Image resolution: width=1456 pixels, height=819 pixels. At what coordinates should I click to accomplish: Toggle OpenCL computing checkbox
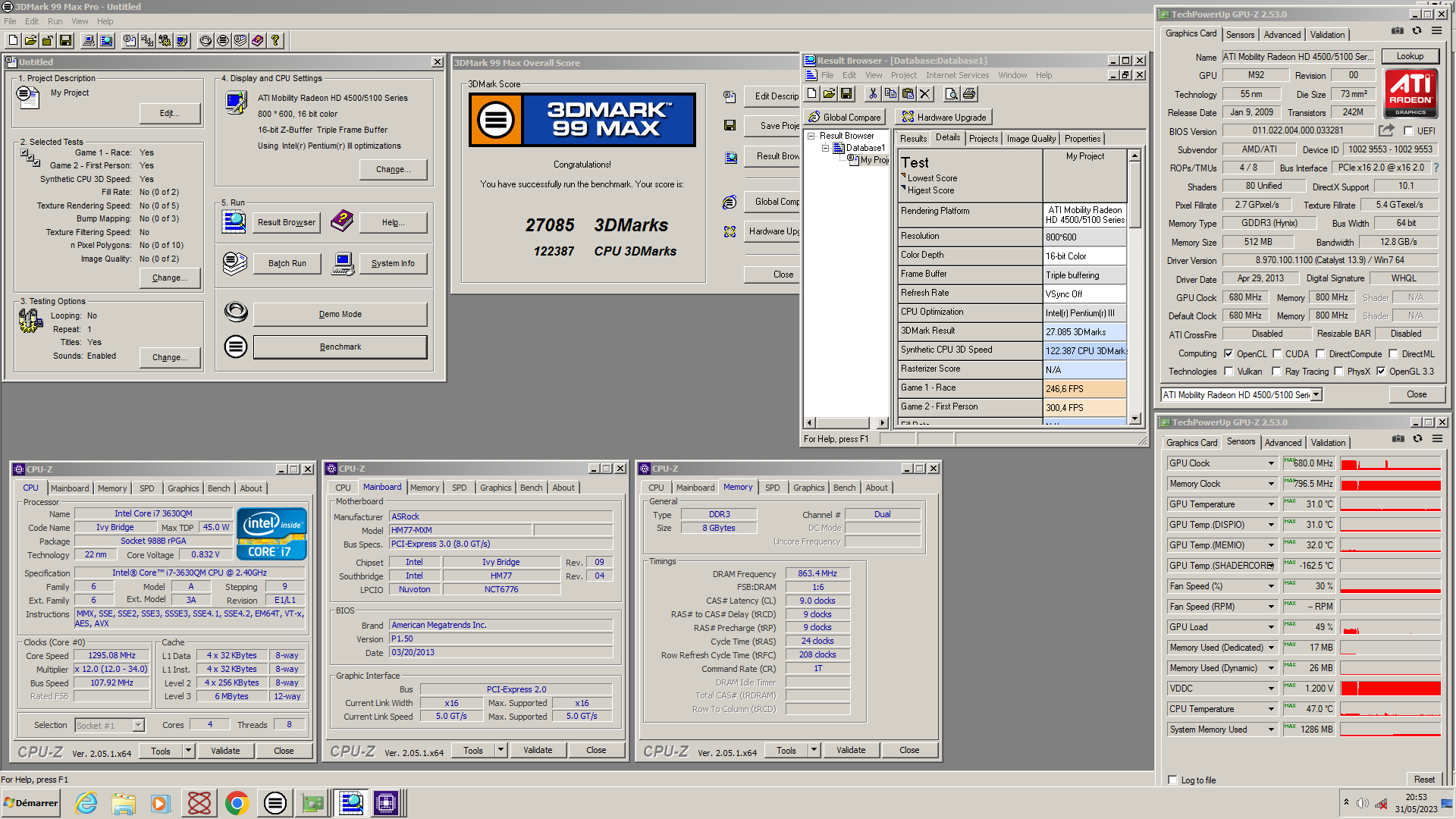point(1228,354)
